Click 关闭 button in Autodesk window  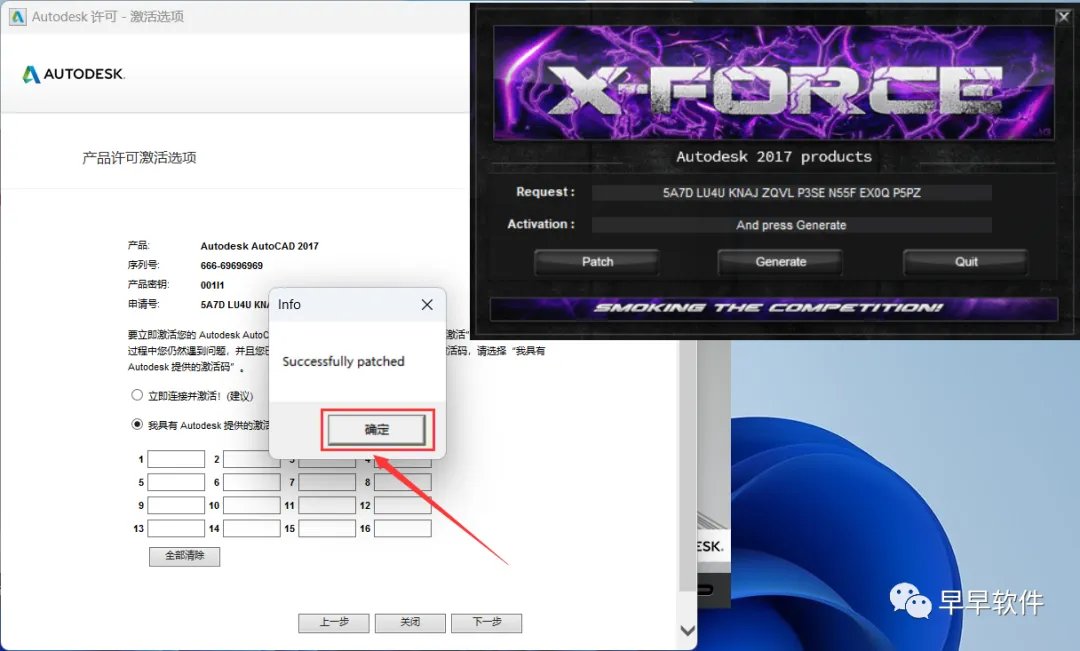(411, 622)
